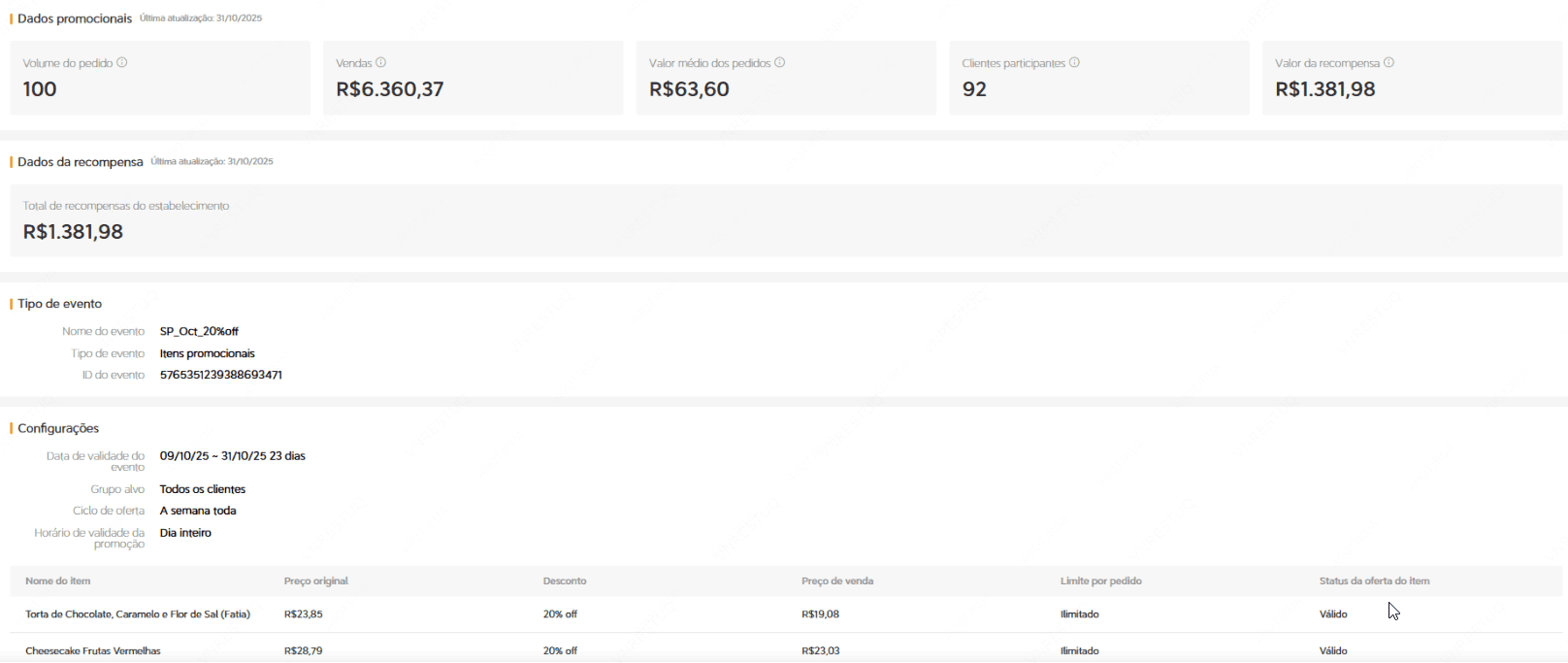
Task: Click the Nome do item column header
Action: pos(57,580)
